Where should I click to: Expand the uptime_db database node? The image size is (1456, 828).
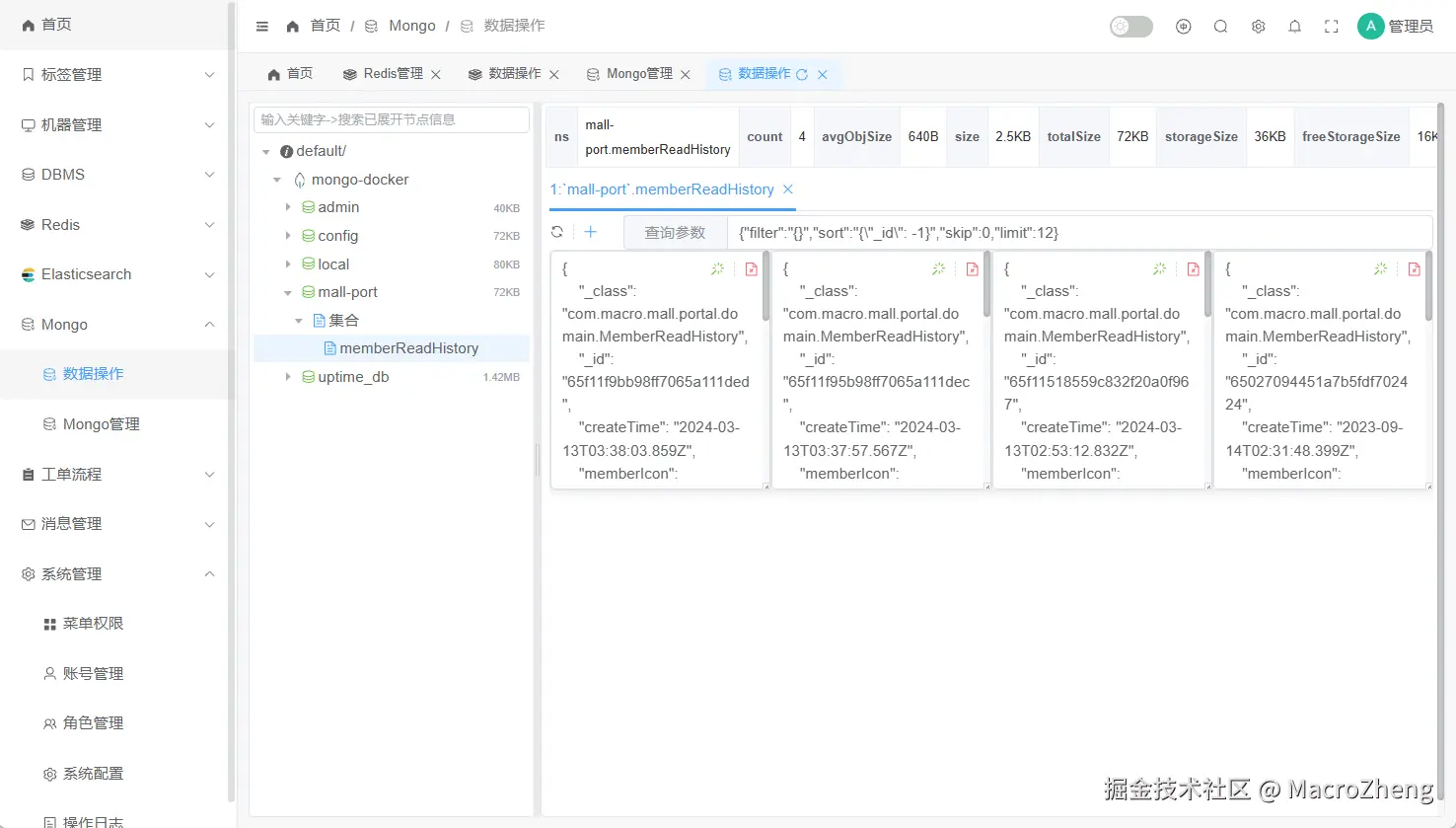click(x=288, y=377)
